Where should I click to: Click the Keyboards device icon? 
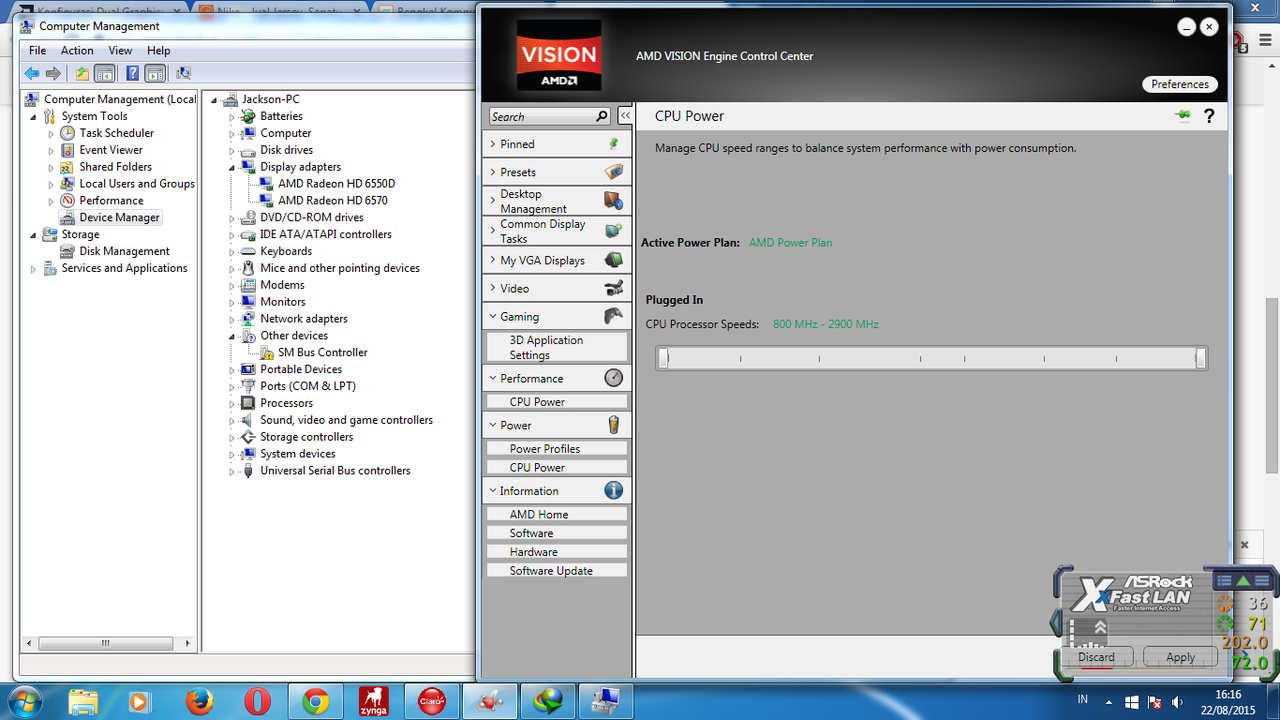(x=248, y=251)
